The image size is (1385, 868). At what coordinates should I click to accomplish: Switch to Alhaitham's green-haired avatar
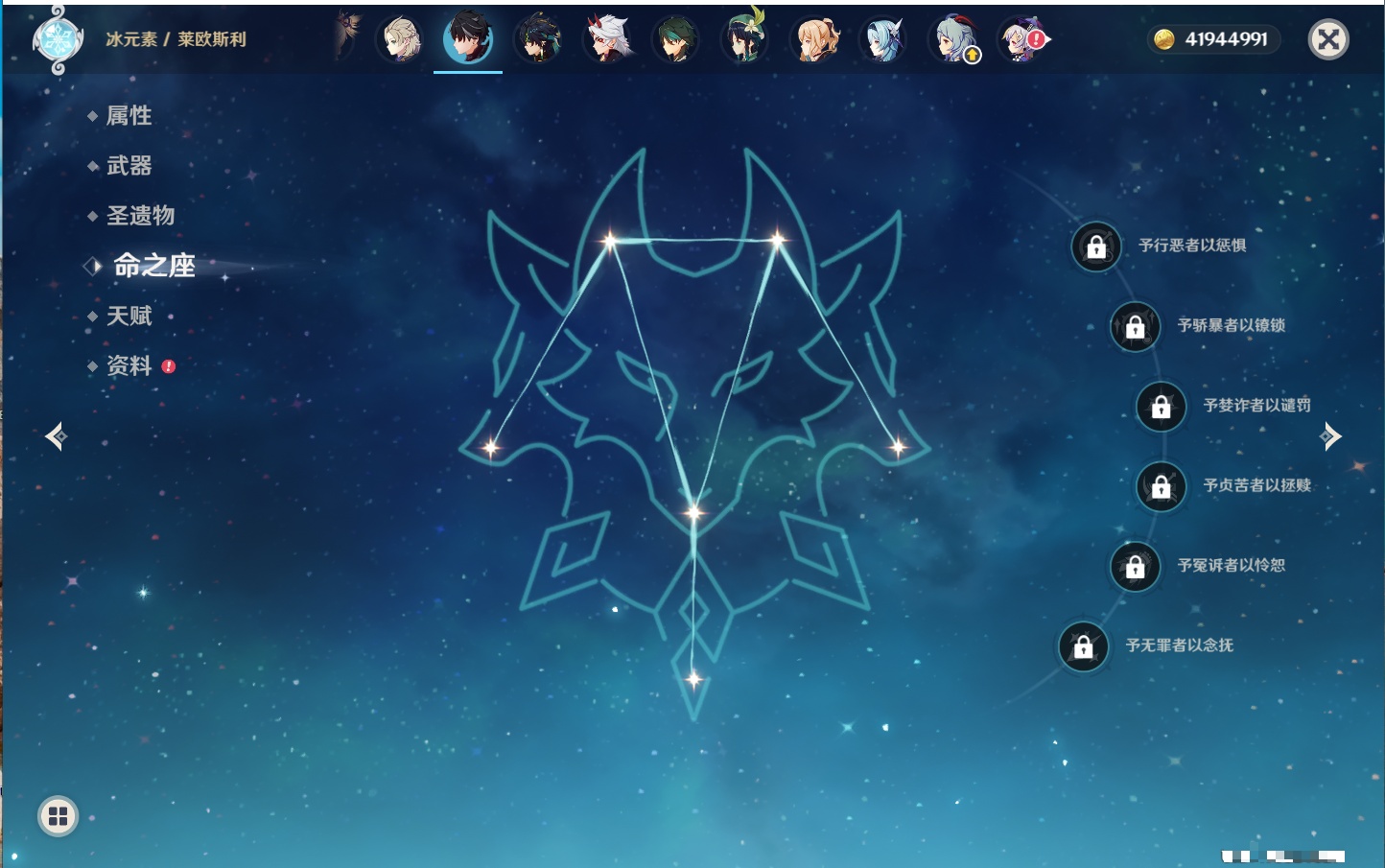(x=676, y=39)
